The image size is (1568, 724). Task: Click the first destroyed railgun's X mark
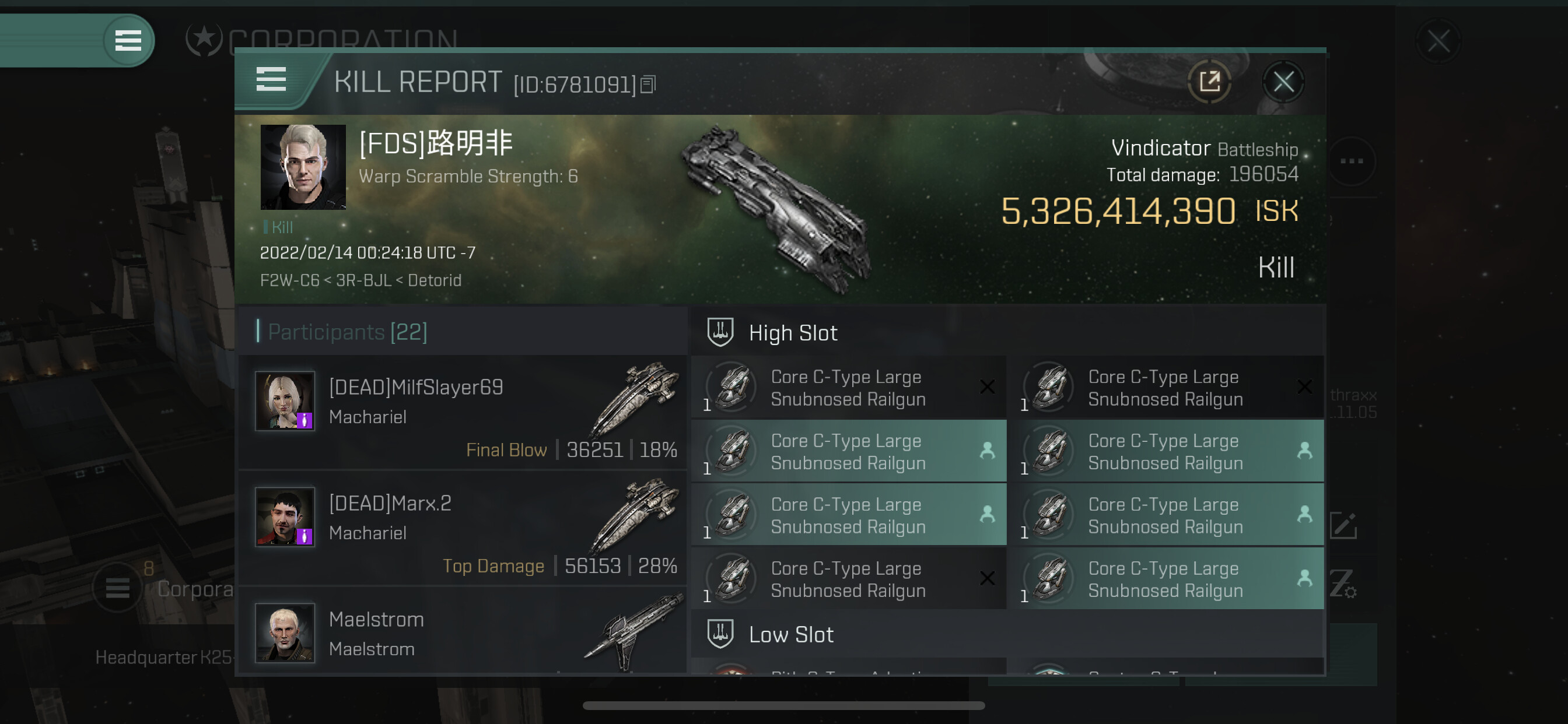click(988, 387)
